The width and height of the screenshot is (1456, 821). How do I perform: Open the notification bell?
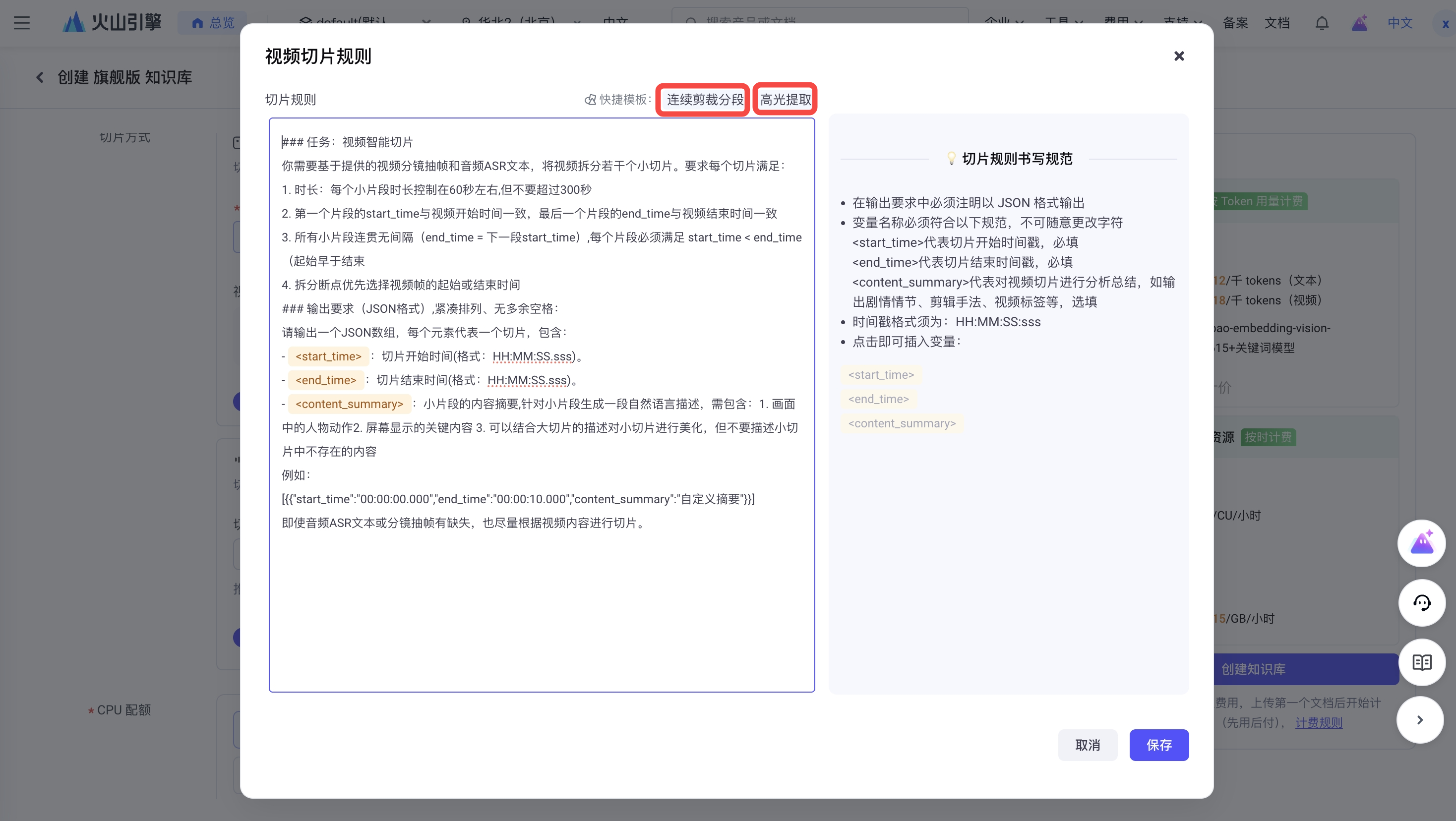pyautogui.click(x=1322, y=23)
